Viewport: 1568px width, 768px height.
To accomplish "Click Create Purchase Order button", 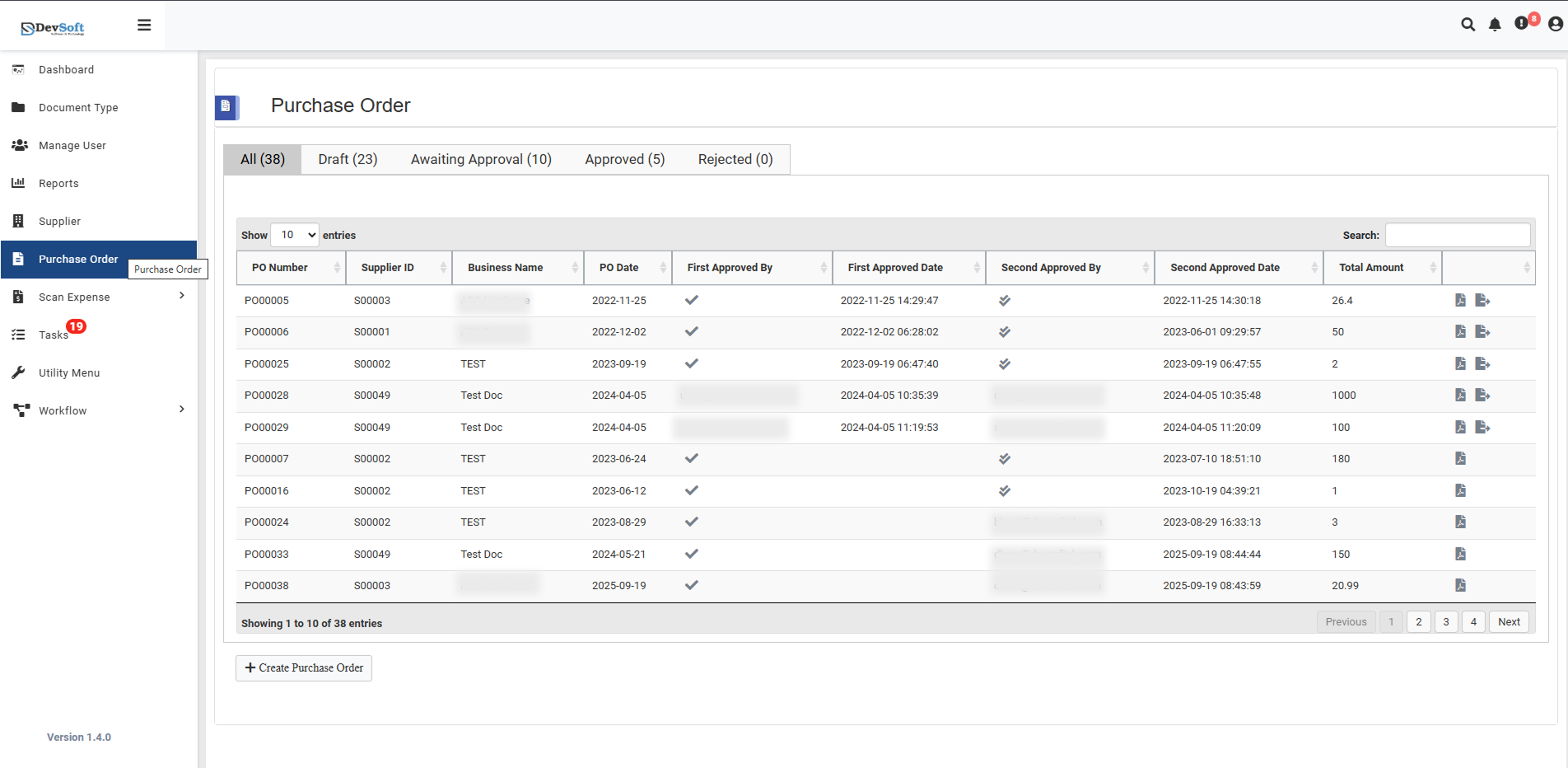I will (304, 668).
